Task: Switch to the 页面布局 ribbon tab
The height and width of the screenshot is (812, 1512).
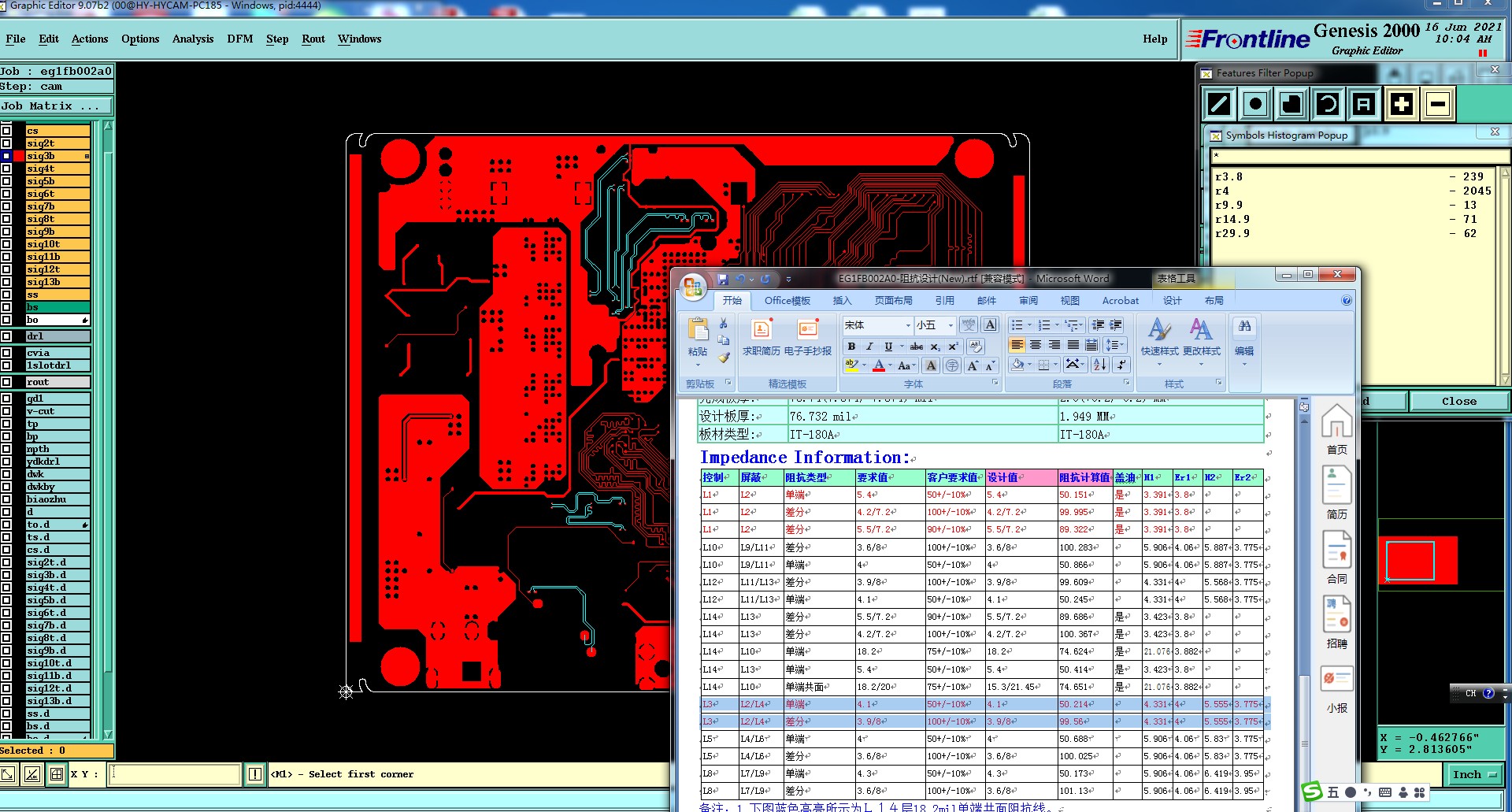Action: [893, 301]
